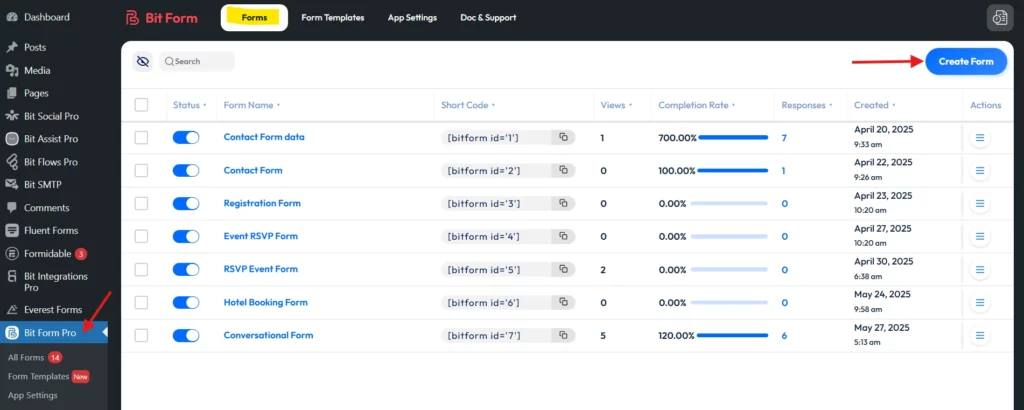Open actions menu for Event RSVP Form
Screen dimensions: 1024x410
(980, 237)
